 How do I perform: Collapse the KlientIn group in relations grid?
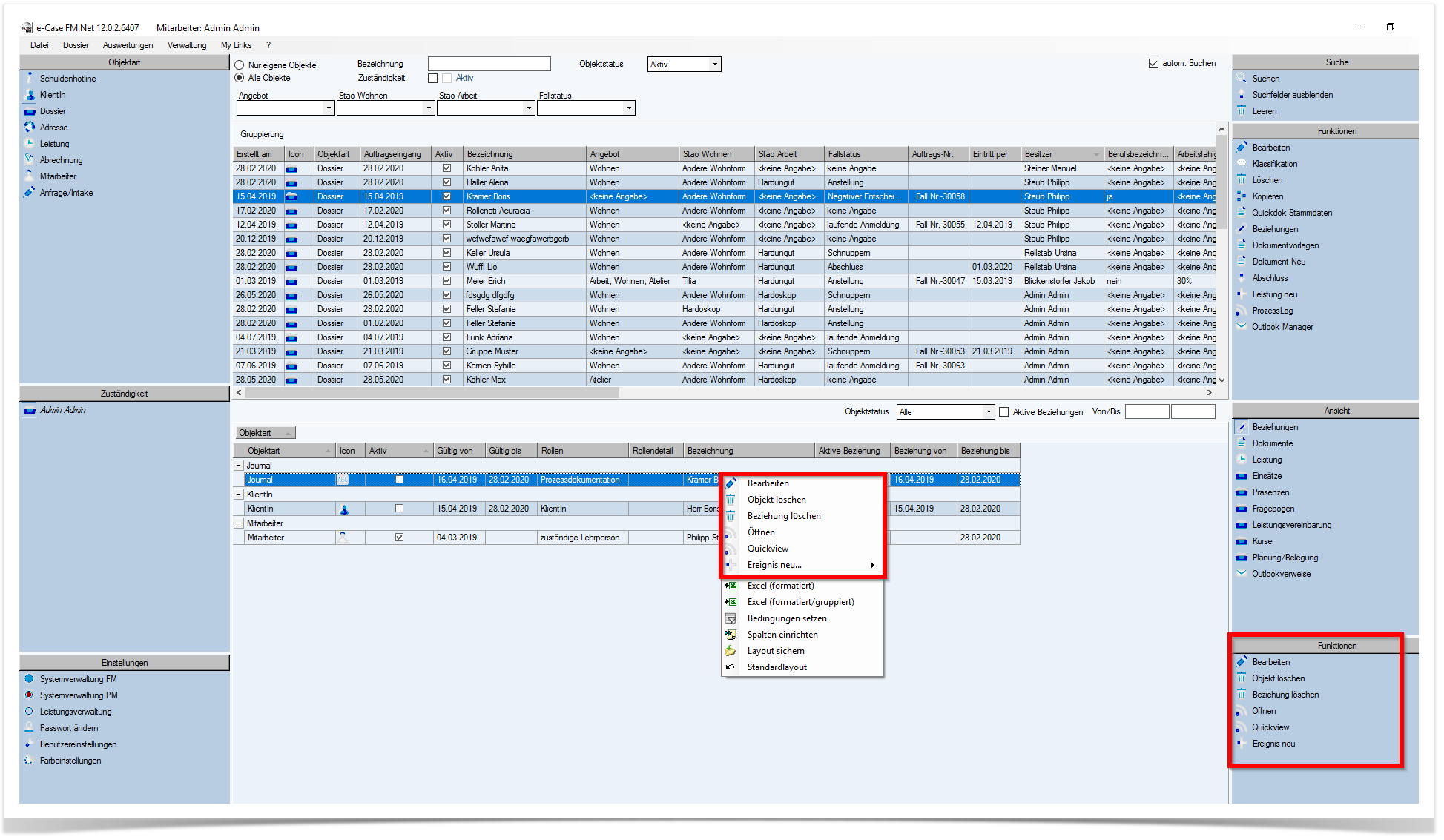pyautogui.click(x=239, y=495)
